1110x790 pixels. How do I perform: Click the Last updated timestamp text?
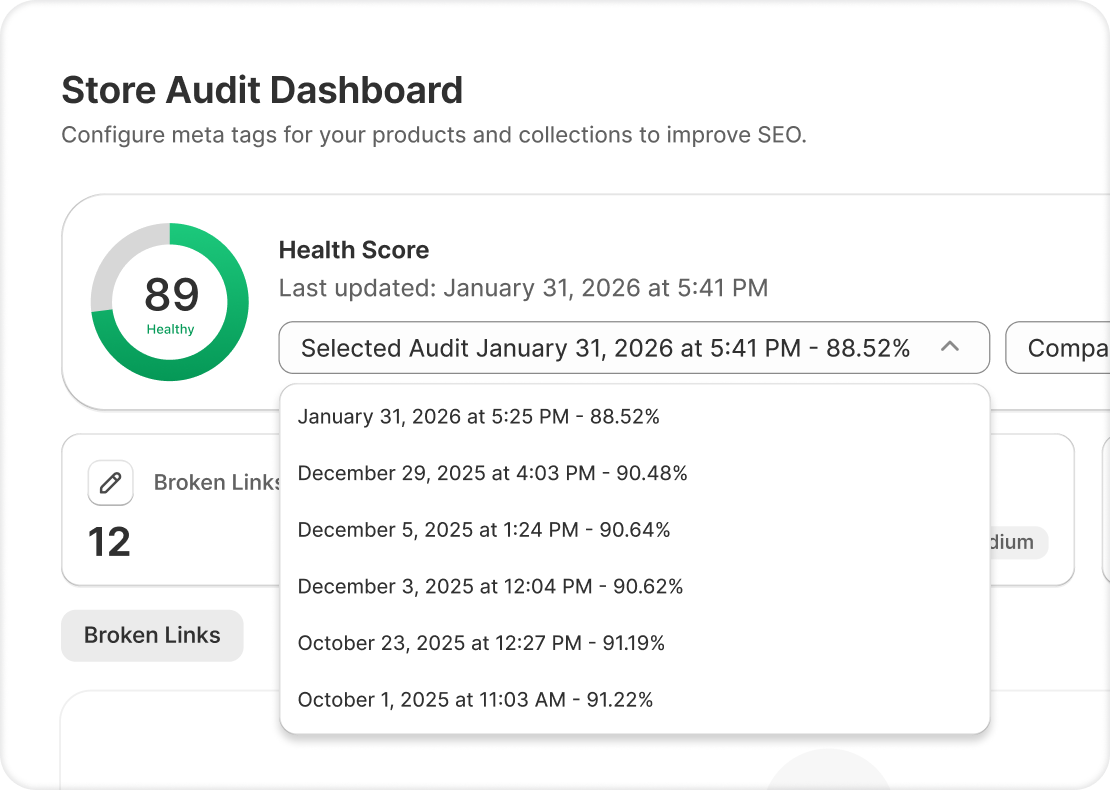pos(523,289)
